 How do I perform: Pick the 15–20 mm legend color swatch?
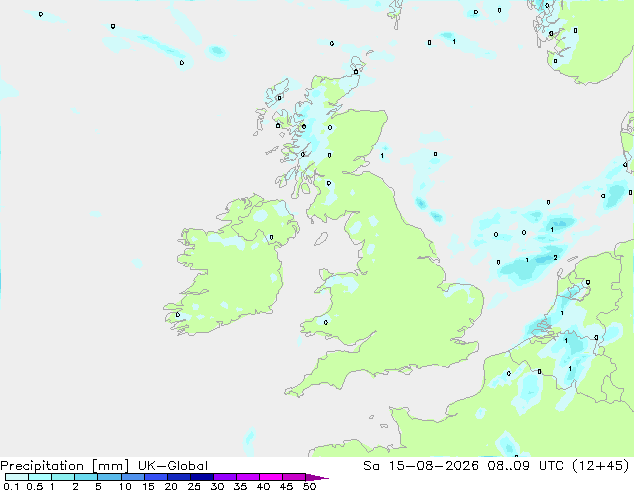(x=155, y=477)
